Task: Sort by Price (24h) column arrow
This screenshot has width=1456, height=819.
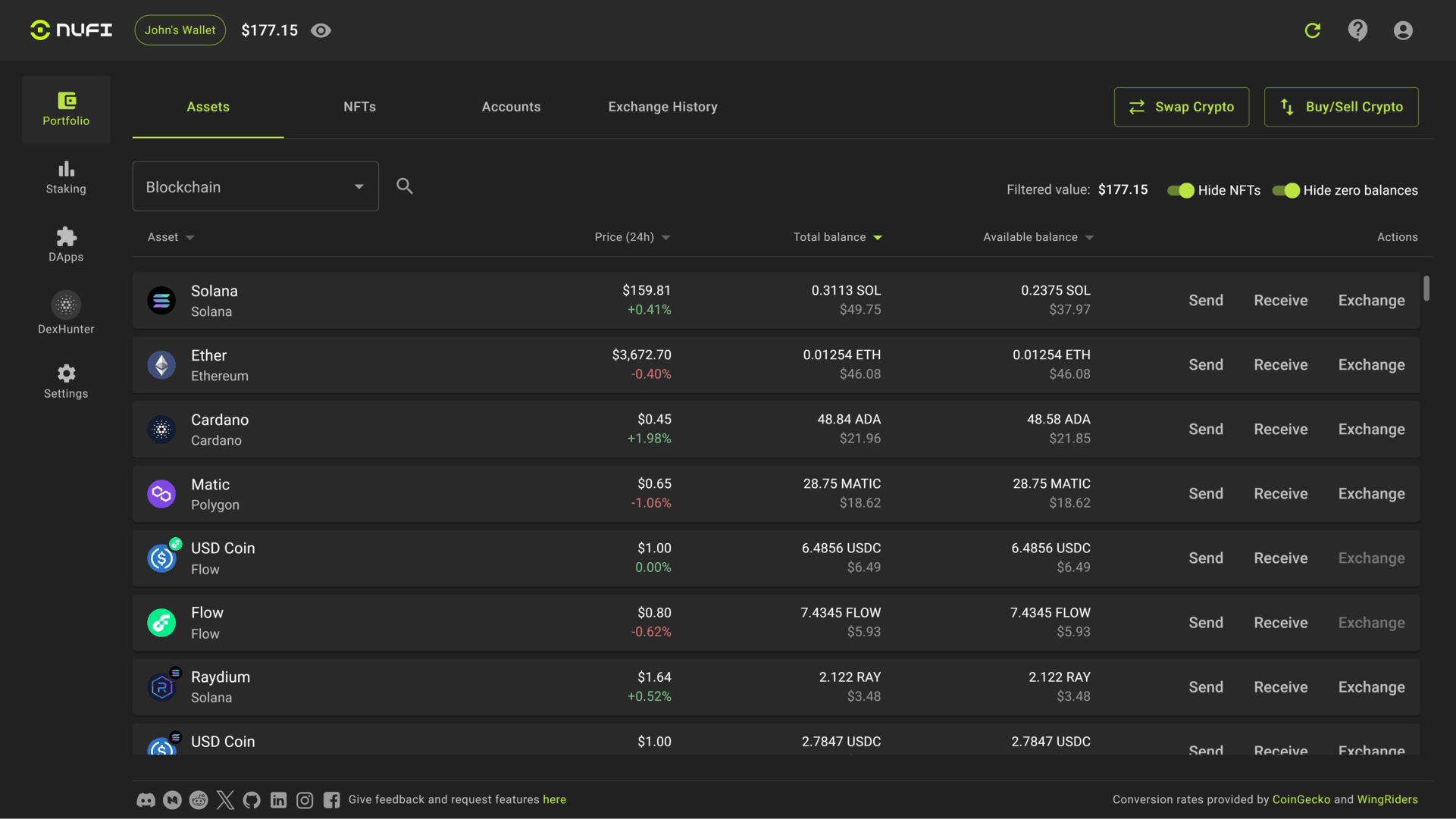Action: point(665,238)
